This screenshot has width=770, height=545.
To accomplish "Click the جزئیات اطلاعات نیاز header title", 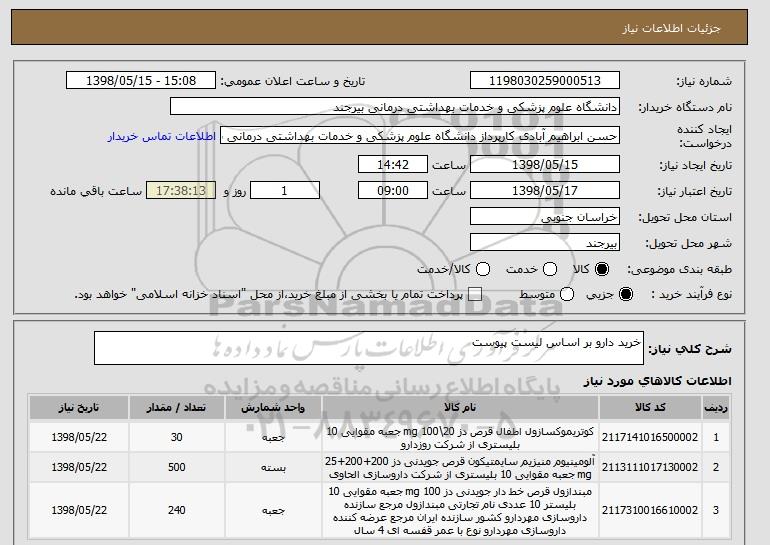I will [x=671, y=28].
